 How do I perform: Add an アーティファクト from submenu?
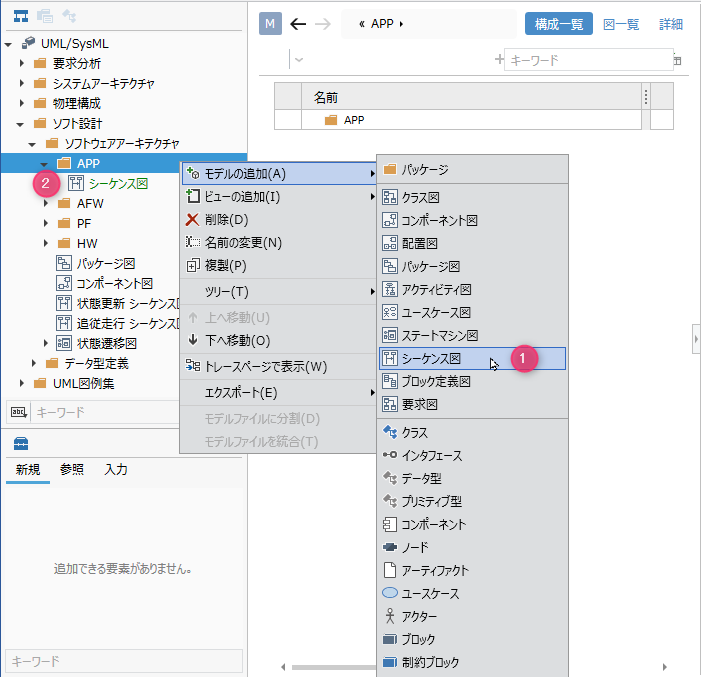pyautogui.click(x=472, y=571)
